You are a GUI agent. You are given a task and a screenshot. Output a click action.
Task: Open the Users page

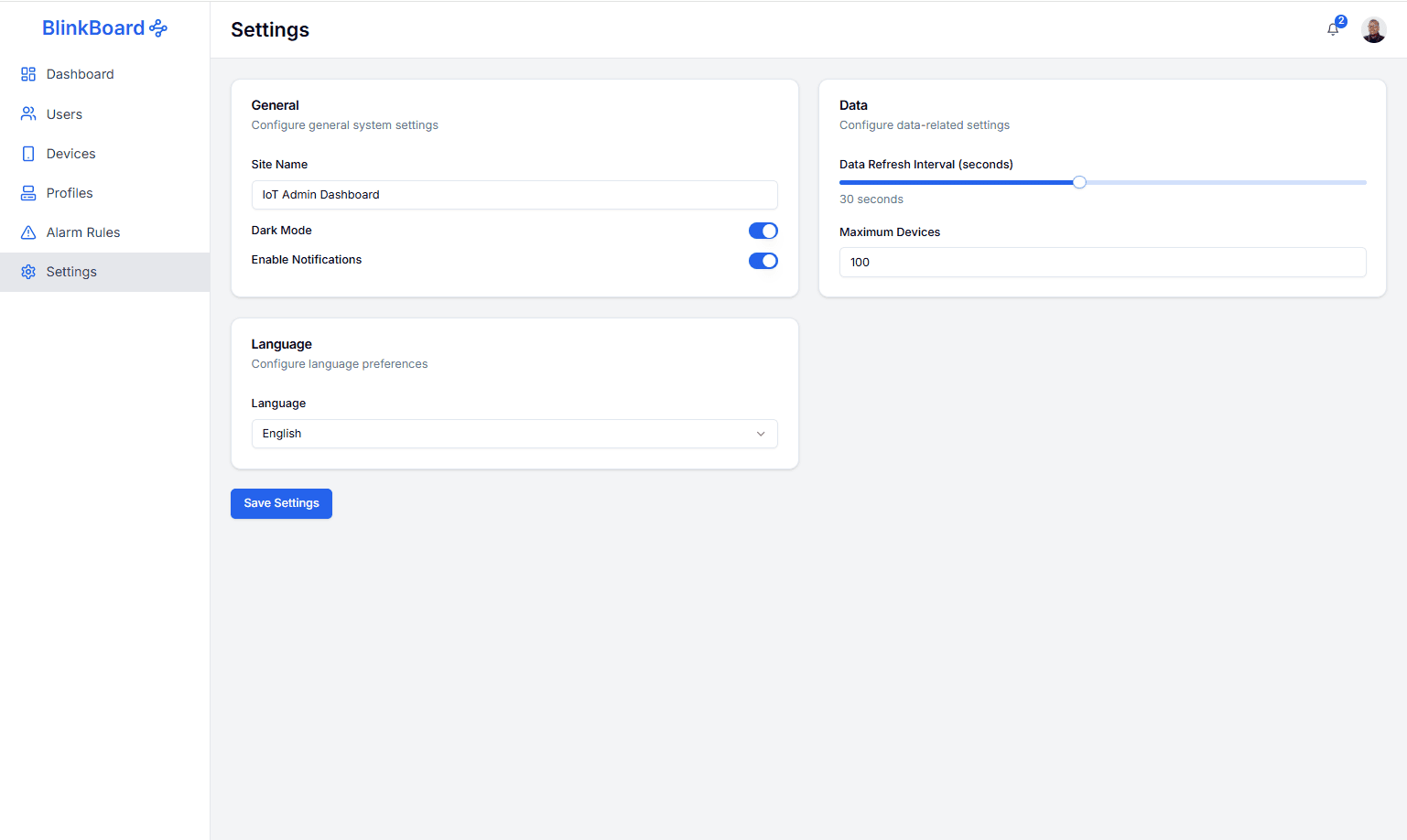point(105,114)
